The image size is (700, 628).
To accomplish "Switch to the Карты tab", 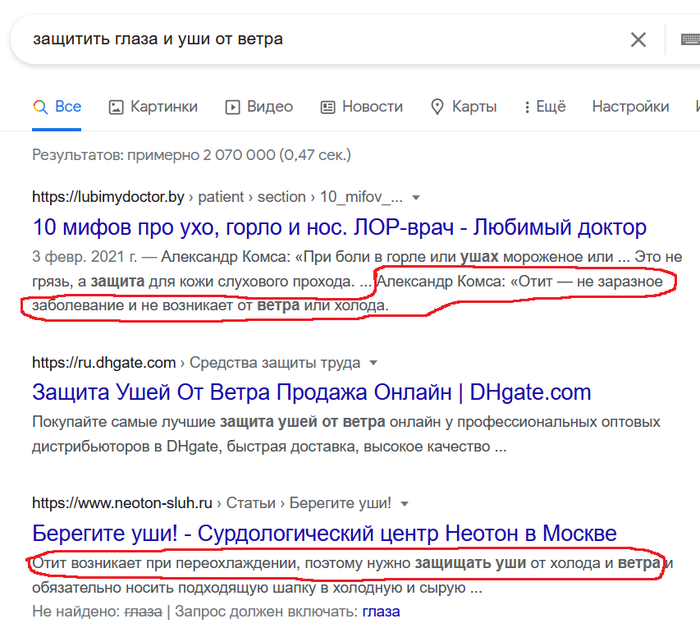I will tap(463, 107).
